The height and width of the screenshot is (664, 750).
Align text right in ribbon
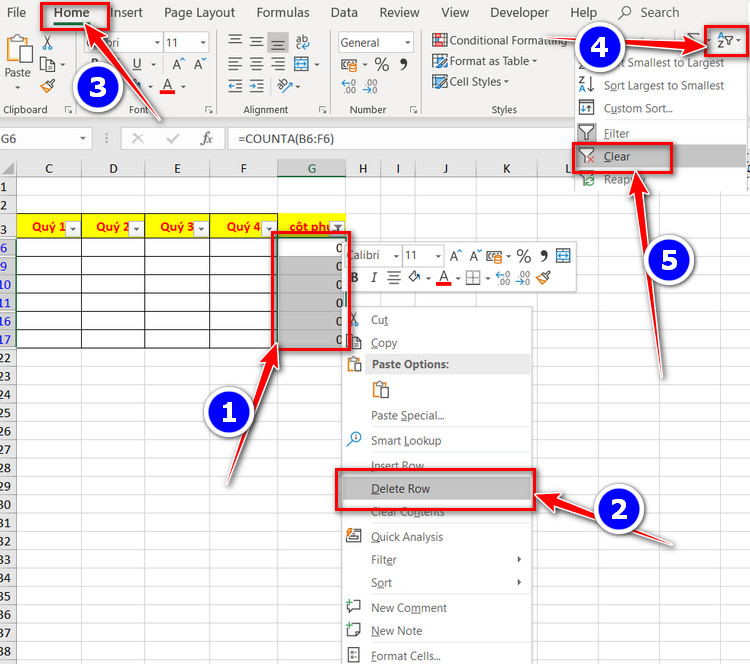pos(278,64)
